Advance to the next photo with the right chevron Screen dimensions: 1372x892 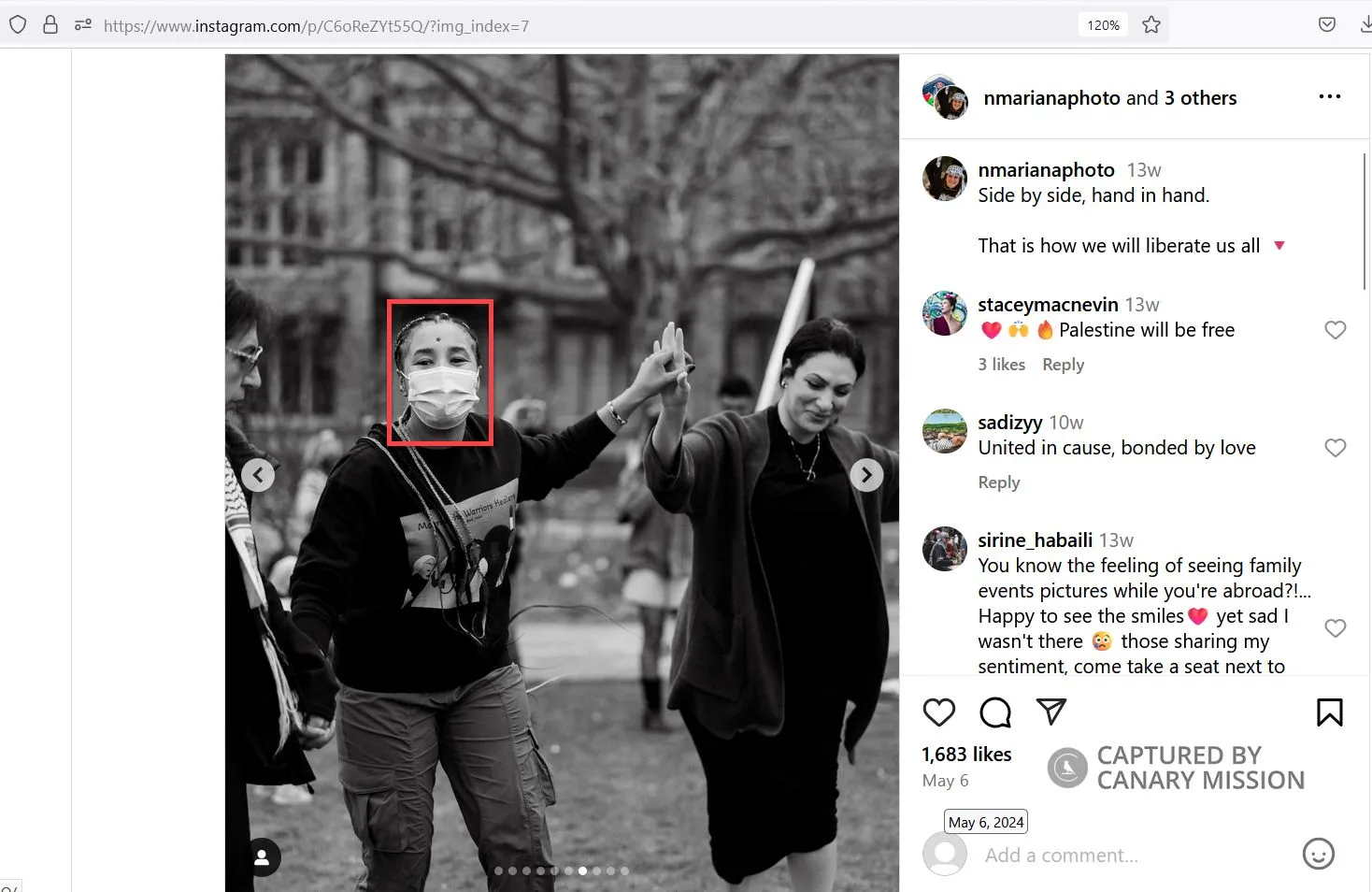coord(866,475)
